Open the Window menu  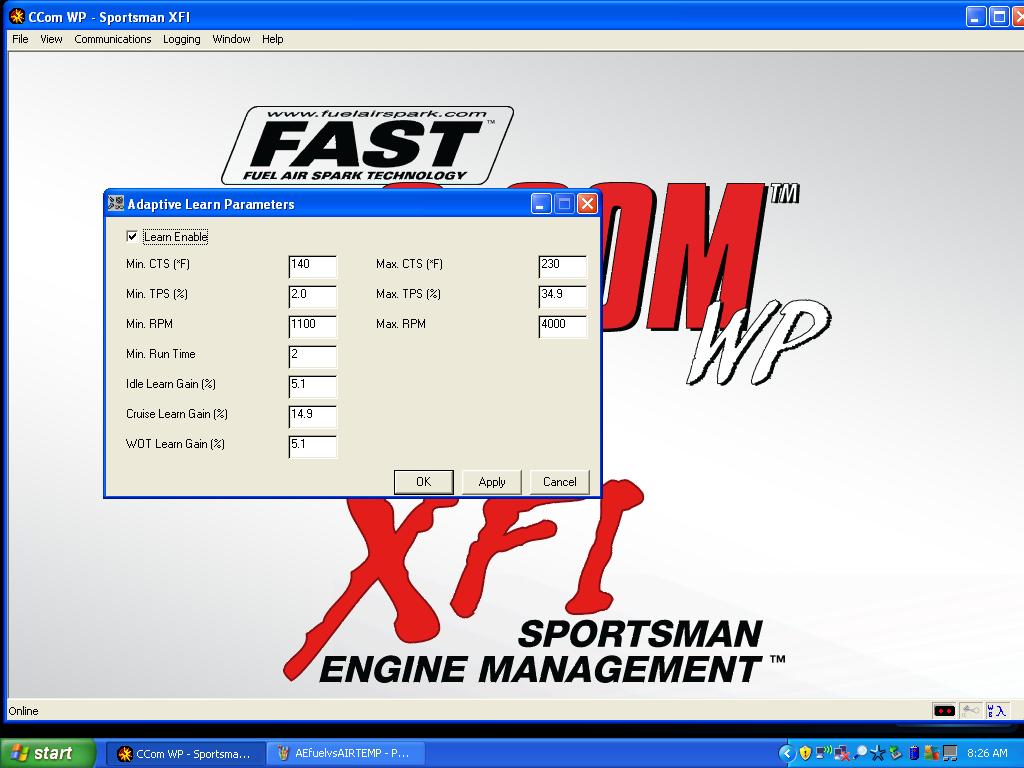tap(231, 39)
